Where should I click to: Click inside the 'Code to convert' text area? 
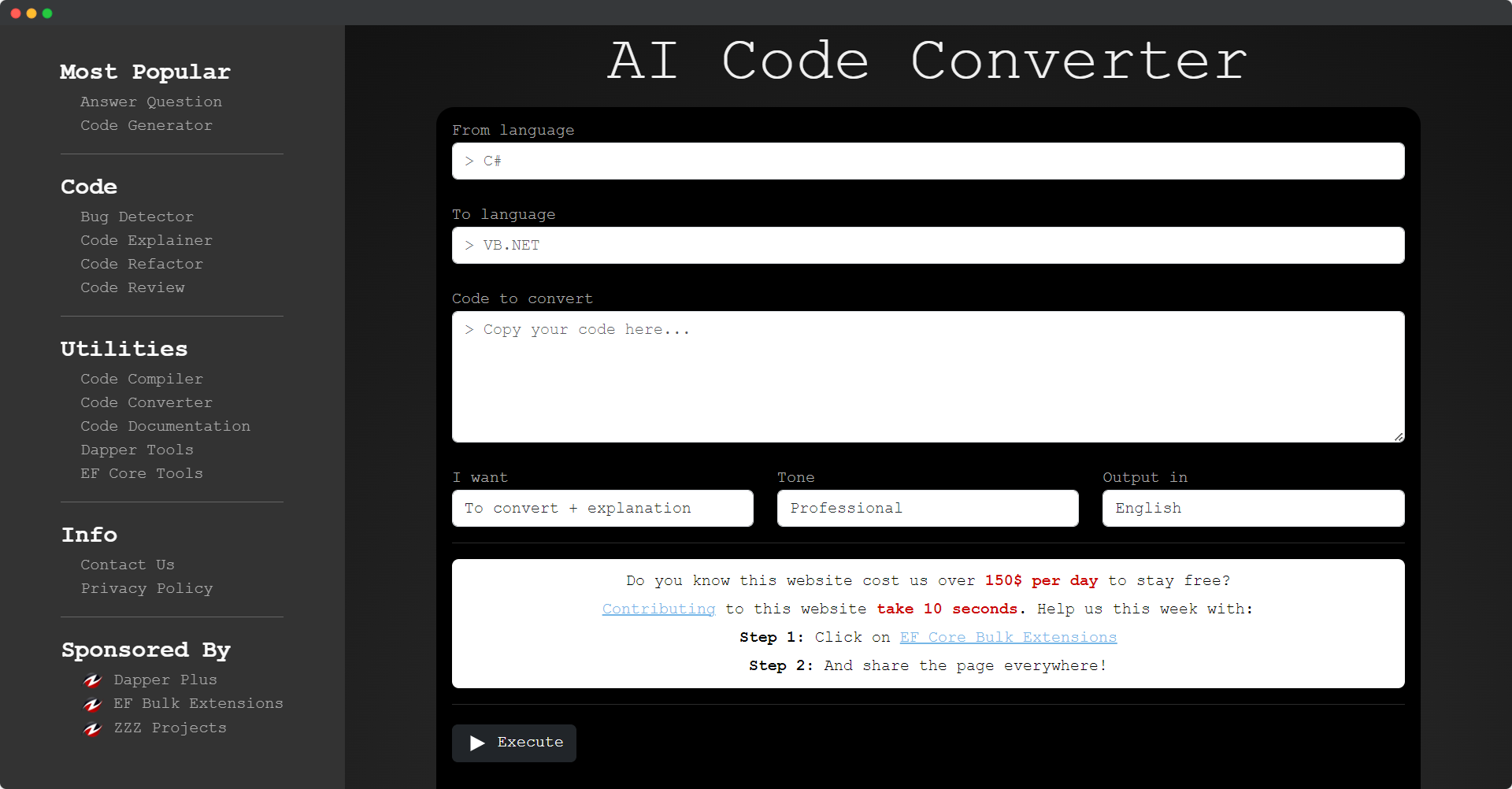(928, 376)
